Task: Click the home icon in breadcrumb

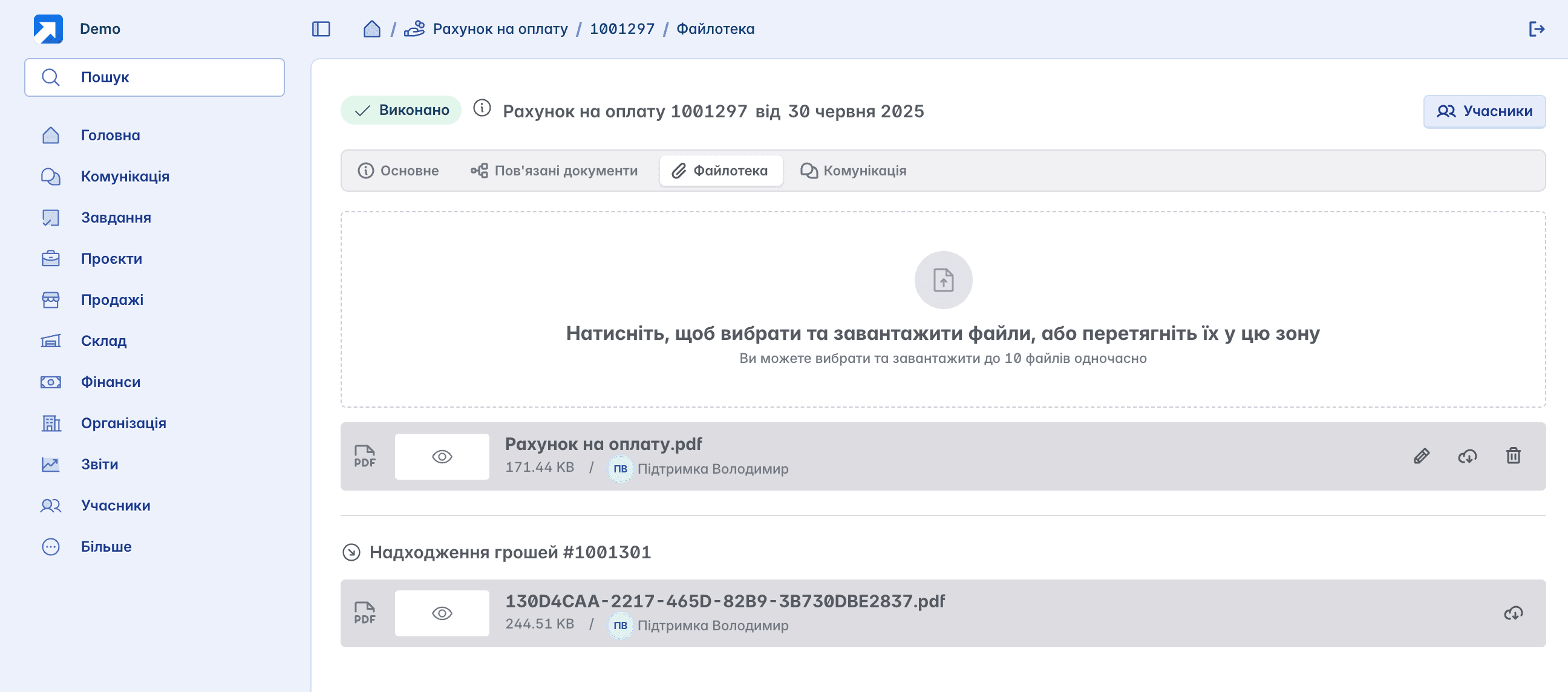Action: tap(371, 28)
